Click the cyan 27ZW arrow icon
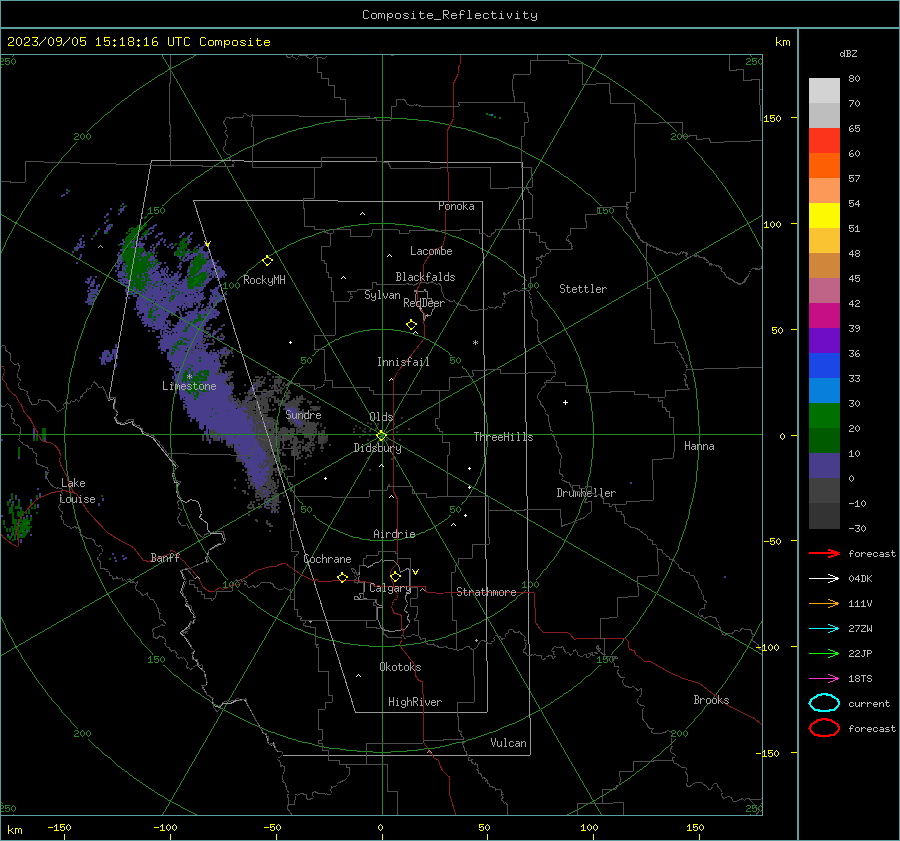900x841 pixels. click(x=824, y=629)
